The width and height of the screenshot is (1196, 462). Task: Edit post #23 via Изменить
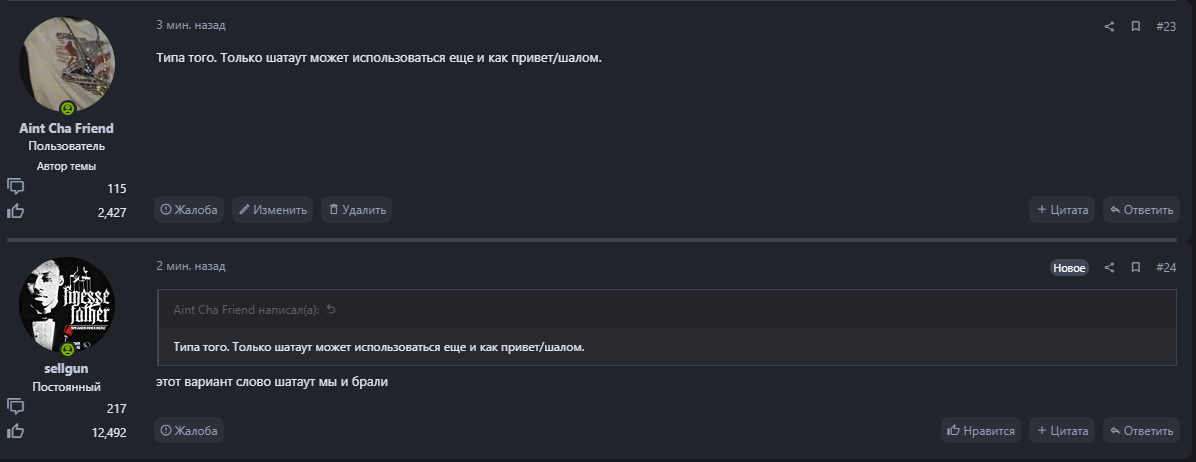click(x=272, y=210)
